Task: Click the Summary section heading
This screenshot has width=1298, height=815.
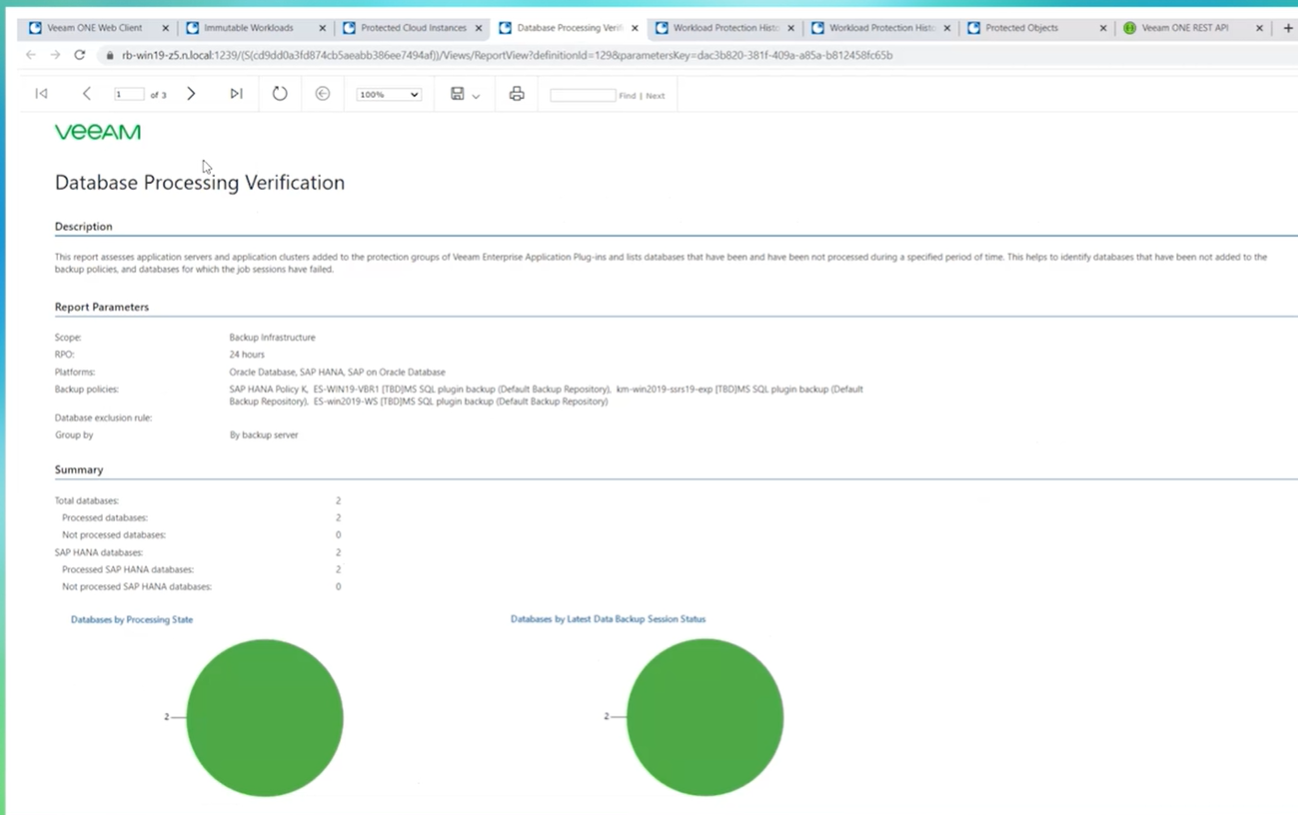Action: 79,470
